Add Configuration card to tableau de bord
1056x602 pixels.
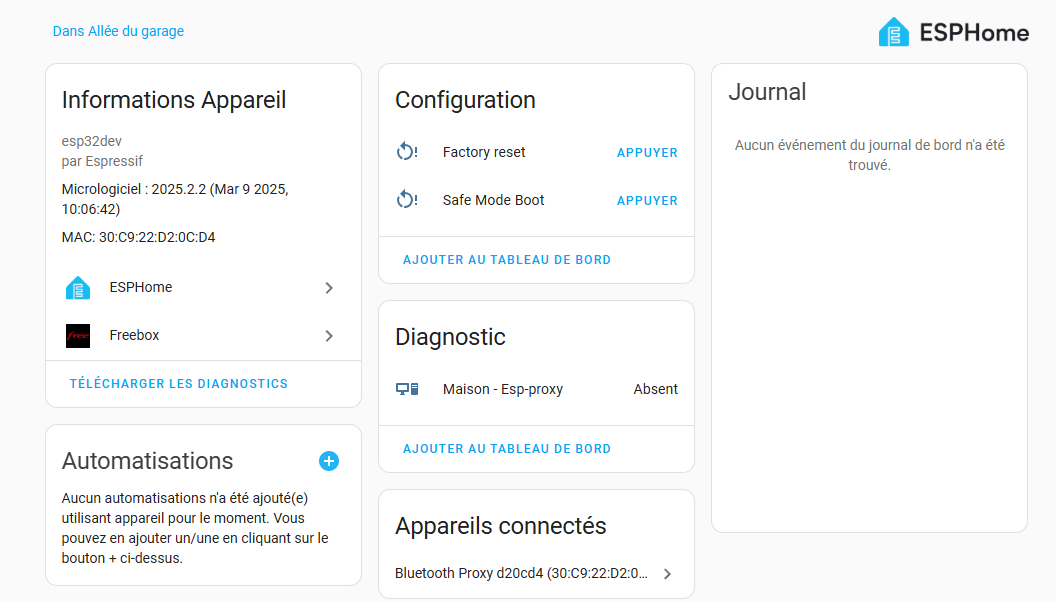(507, 260)
